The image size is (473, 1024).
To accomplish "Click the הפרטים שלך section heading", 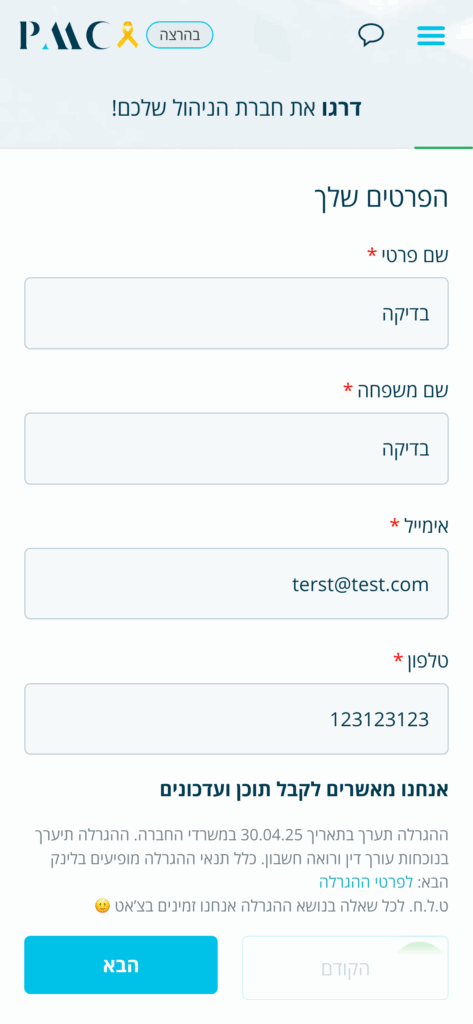I will click(x=379, y=199).
